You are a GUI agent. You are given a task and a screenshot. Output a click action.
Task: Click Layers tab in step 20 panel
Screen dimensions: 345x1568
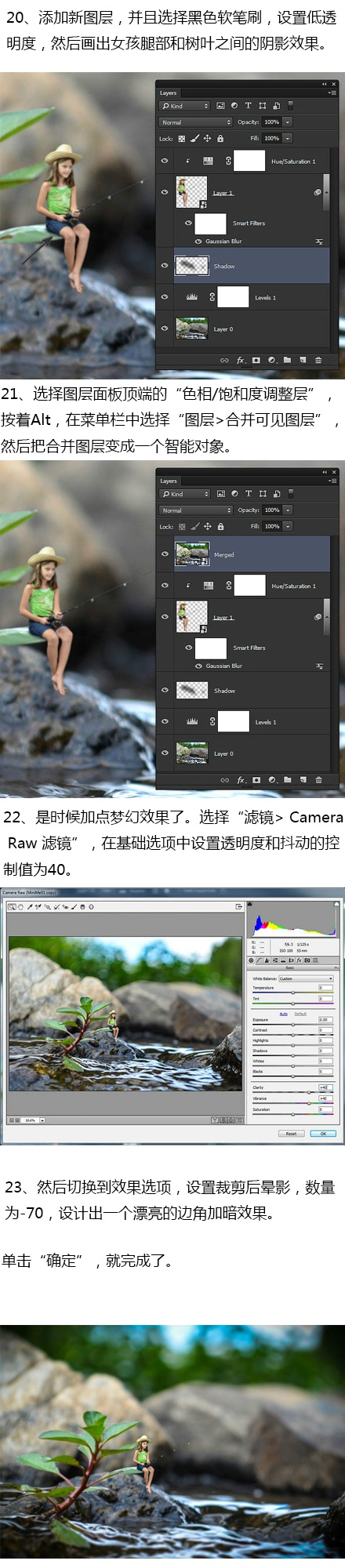pyautogui.click(x=169, y=93)
